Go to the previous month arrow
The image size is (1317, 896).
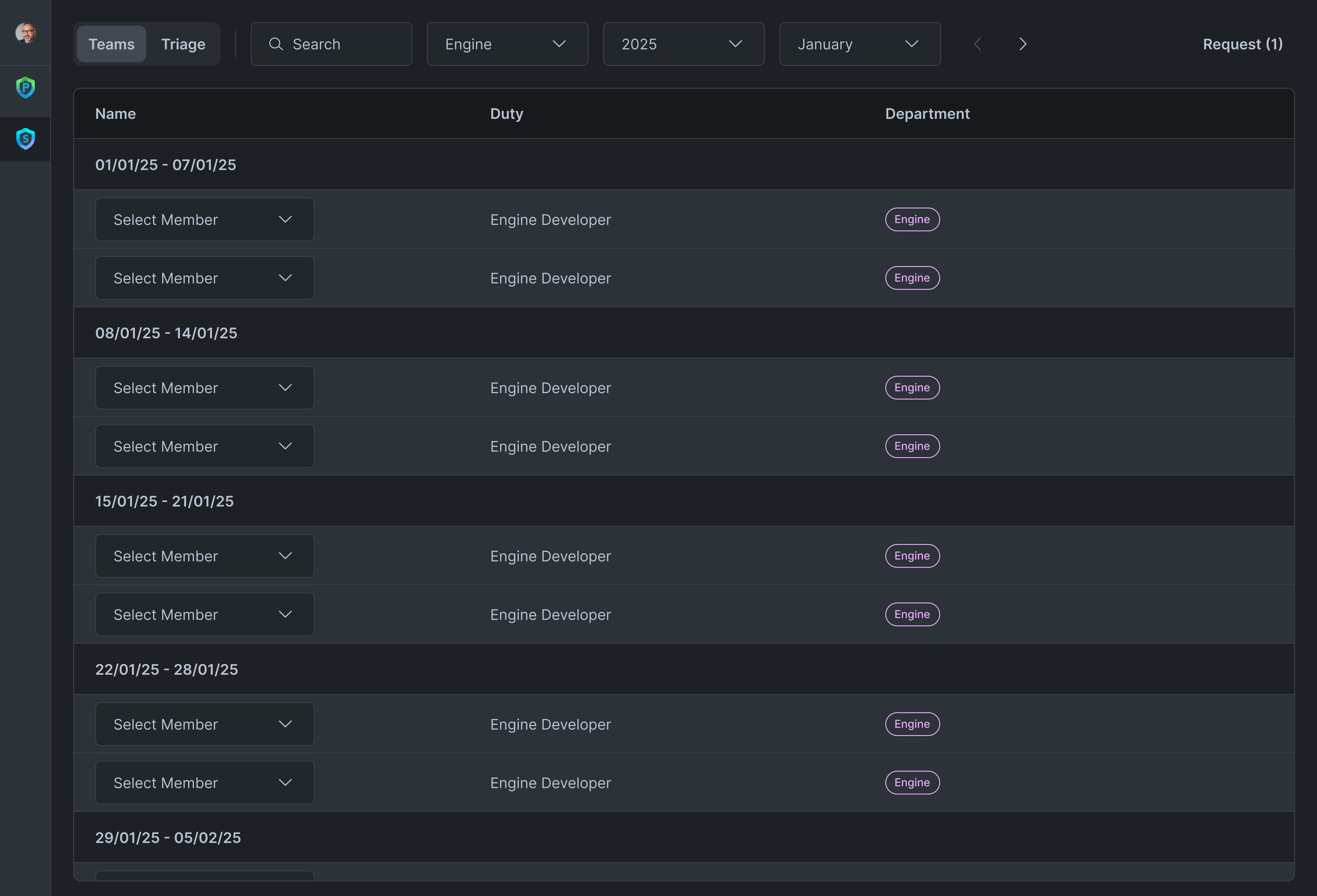click(977, 44)
